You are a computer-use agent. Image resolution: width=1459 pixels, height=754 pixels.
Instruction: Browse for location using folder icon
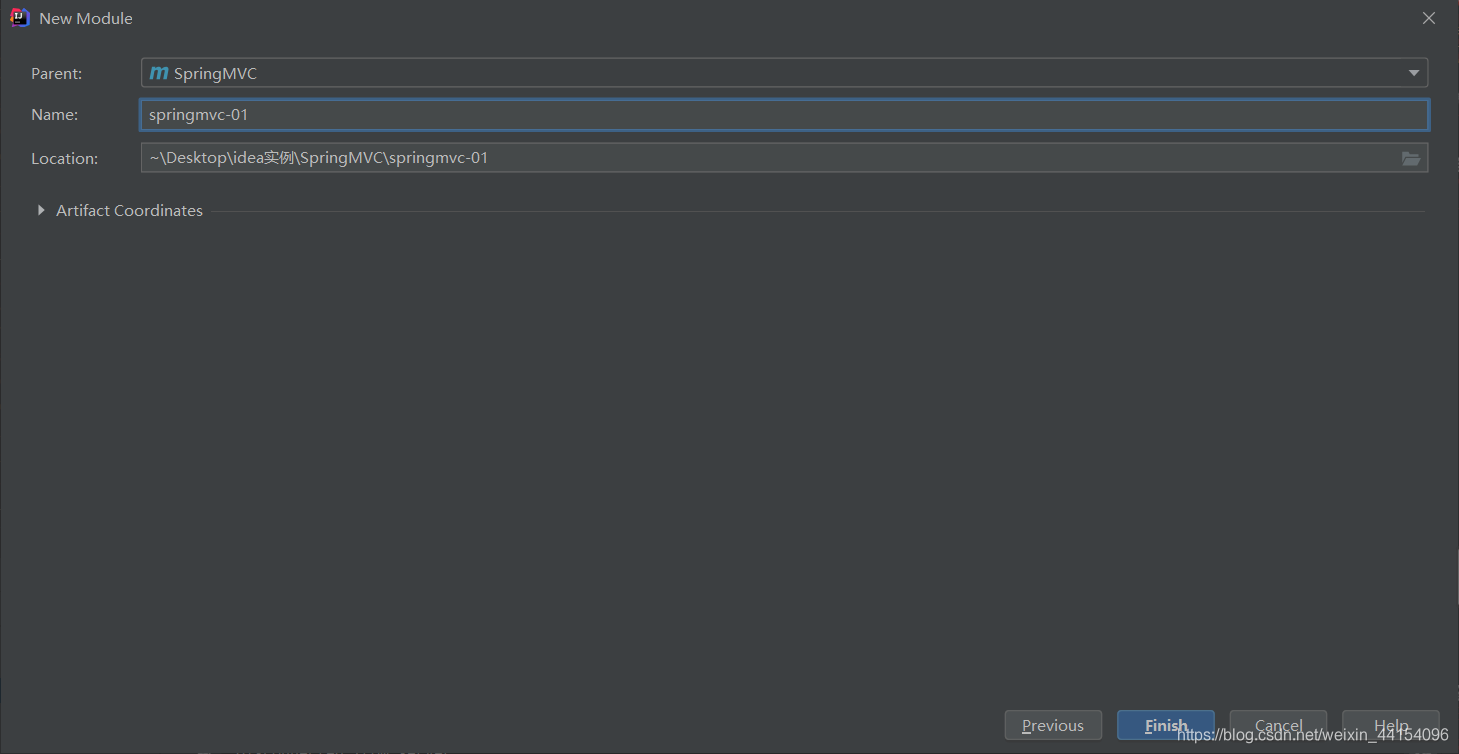point(1411,158)
